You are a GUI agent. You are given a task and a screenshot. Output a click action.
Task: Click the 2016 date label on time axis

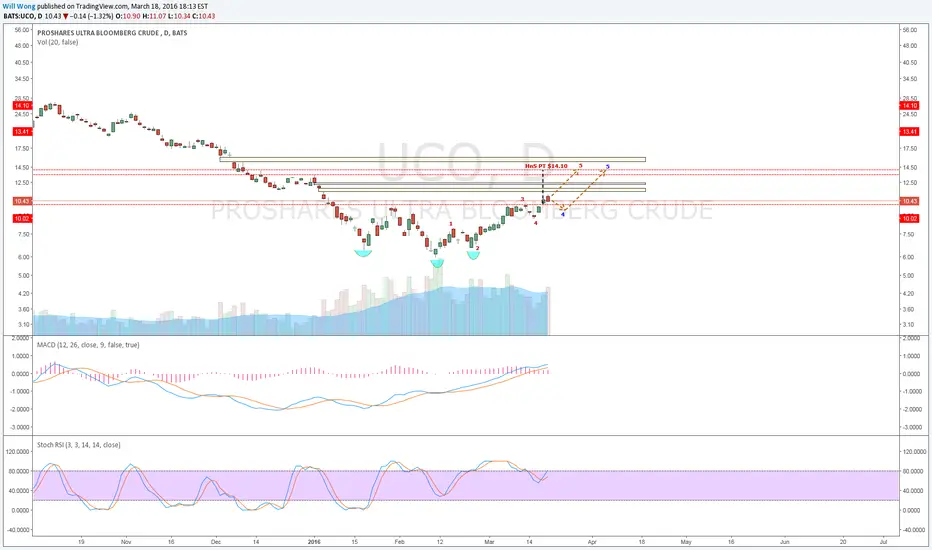coord(314,542)
